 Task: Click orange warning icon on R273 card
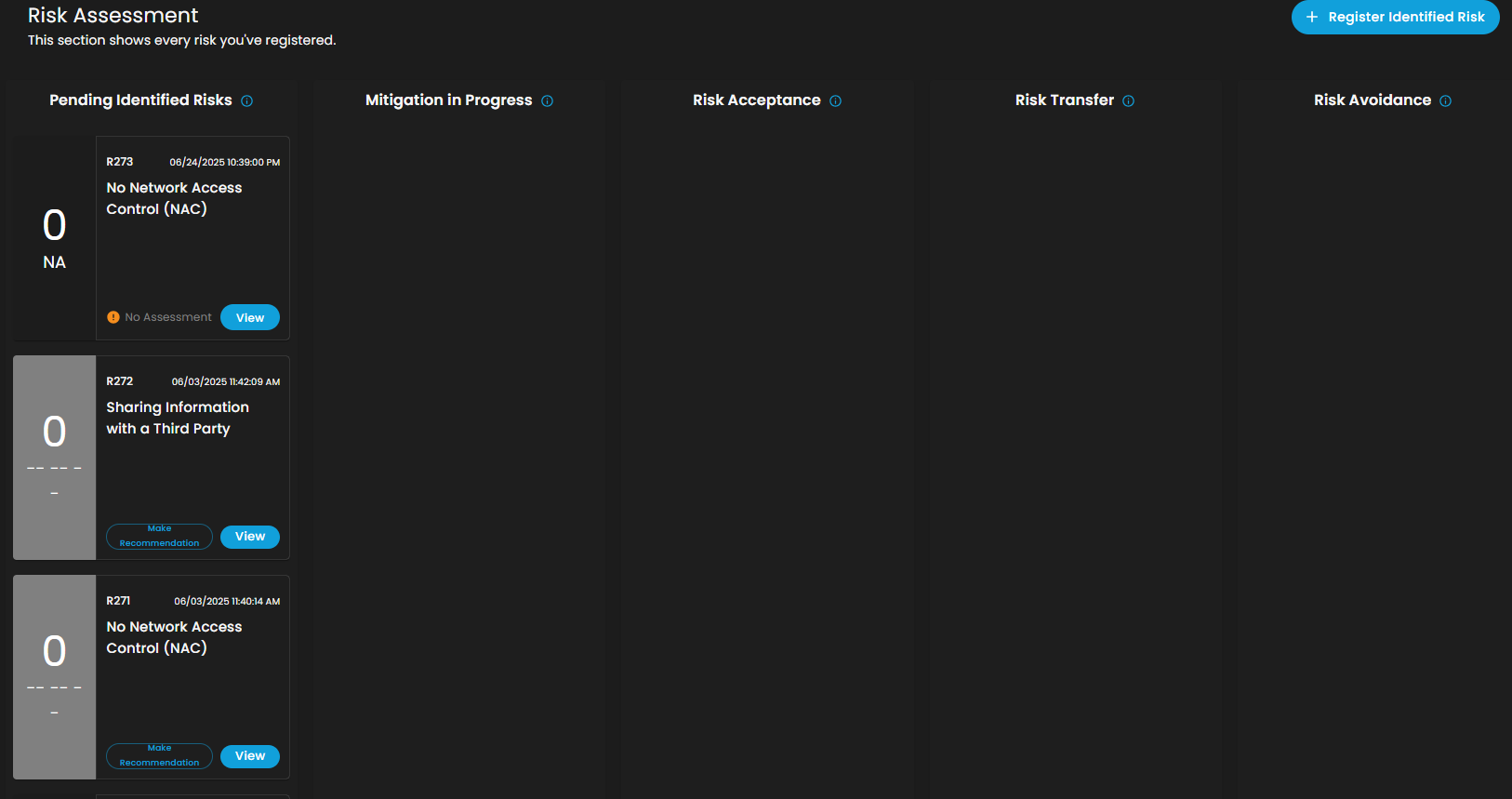click(113, 317)
